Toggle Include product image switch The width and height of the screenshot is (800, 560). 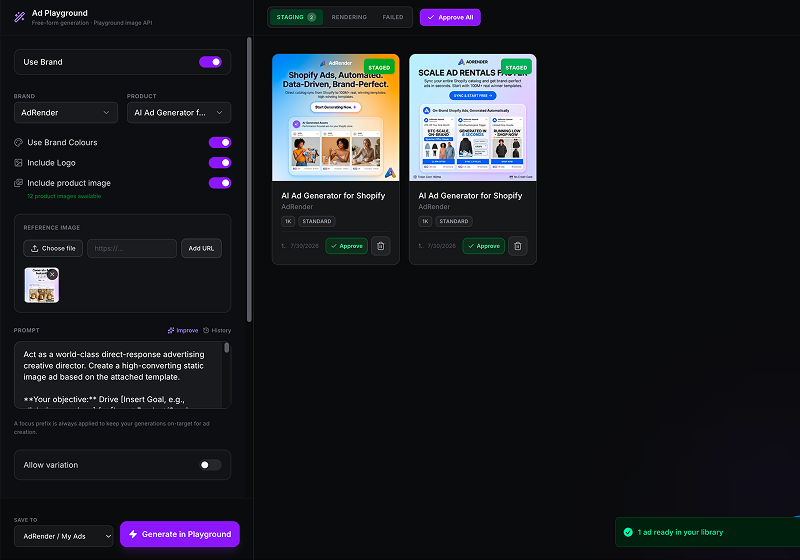click(x=220, y=183)
